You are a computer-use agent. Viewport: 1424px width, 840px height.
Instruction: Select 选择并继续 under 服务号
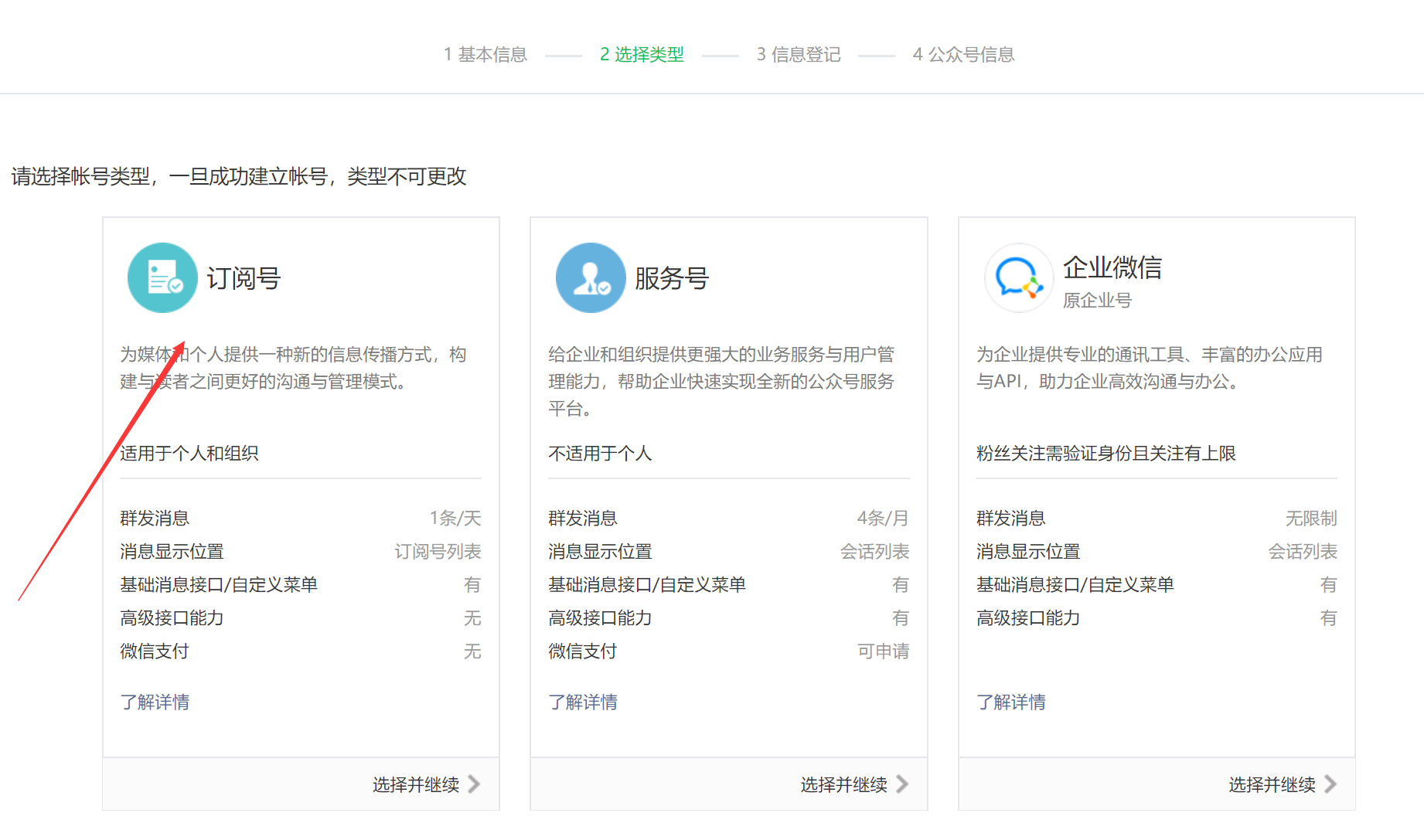tap(844, 784)
